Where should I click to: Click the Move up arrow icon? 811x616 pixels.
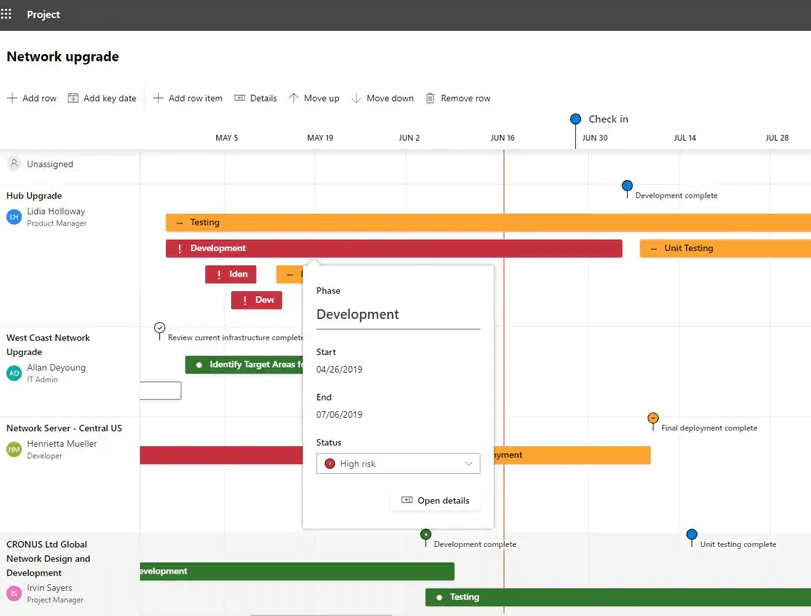(294, 98)
